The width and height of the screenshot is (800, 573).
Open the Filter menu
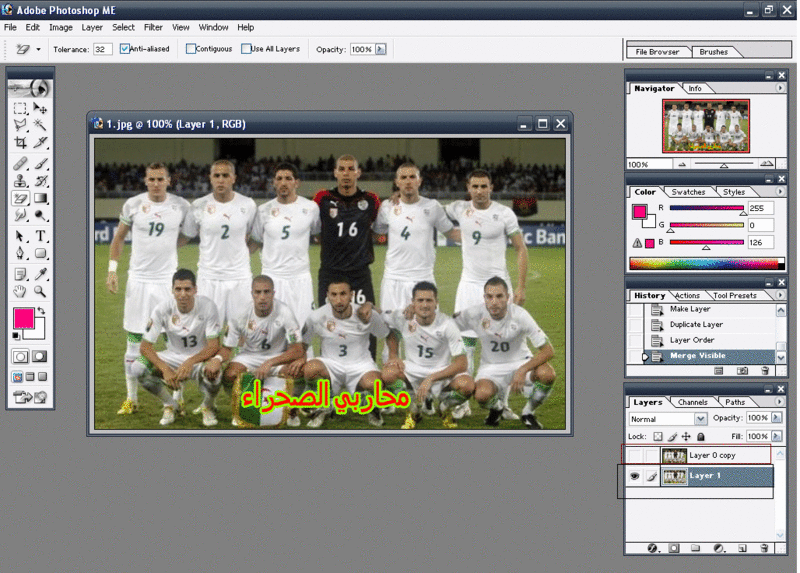click(153, 28)
